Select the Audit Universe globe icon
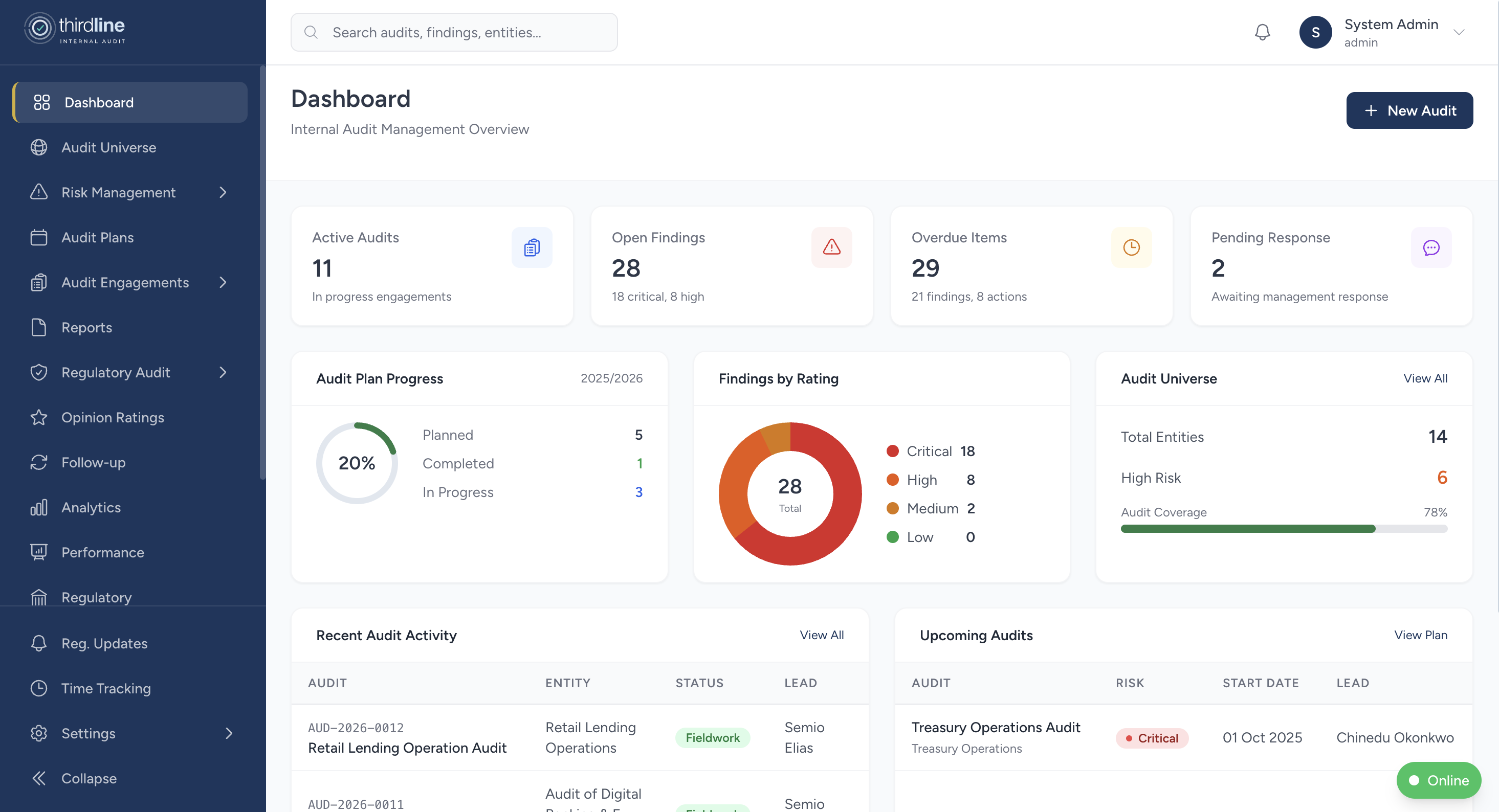The height and width of the screenshot is (812, 1499). pyautogui.click(x=38, y=147)
